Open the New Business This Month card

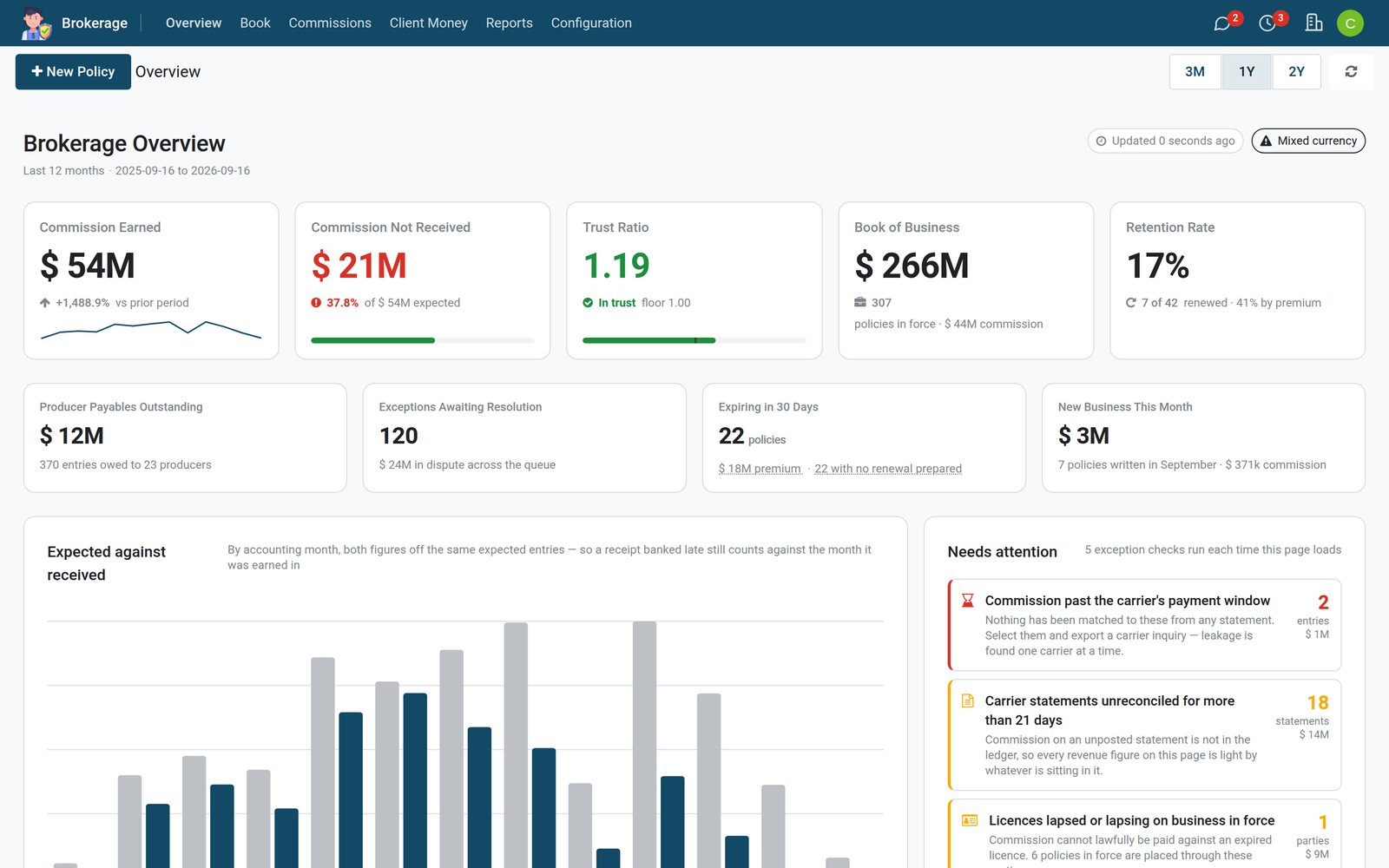[x=1204, y=437]
